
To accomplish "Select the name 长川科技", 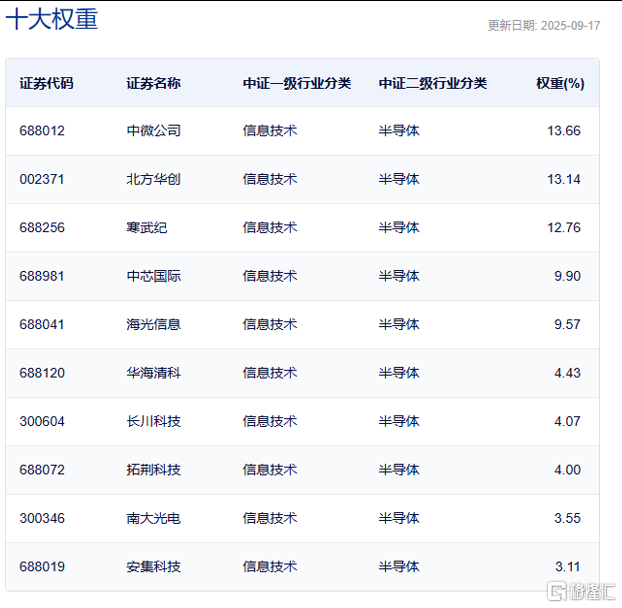I will tap(154, 421).
